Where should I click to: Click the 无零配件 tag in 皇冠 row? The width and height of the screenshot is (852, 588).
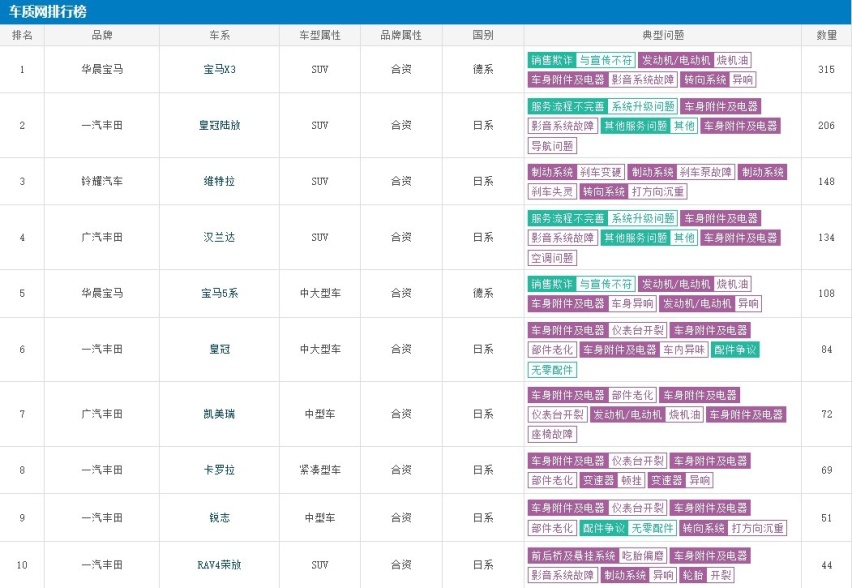click(552, 370)
